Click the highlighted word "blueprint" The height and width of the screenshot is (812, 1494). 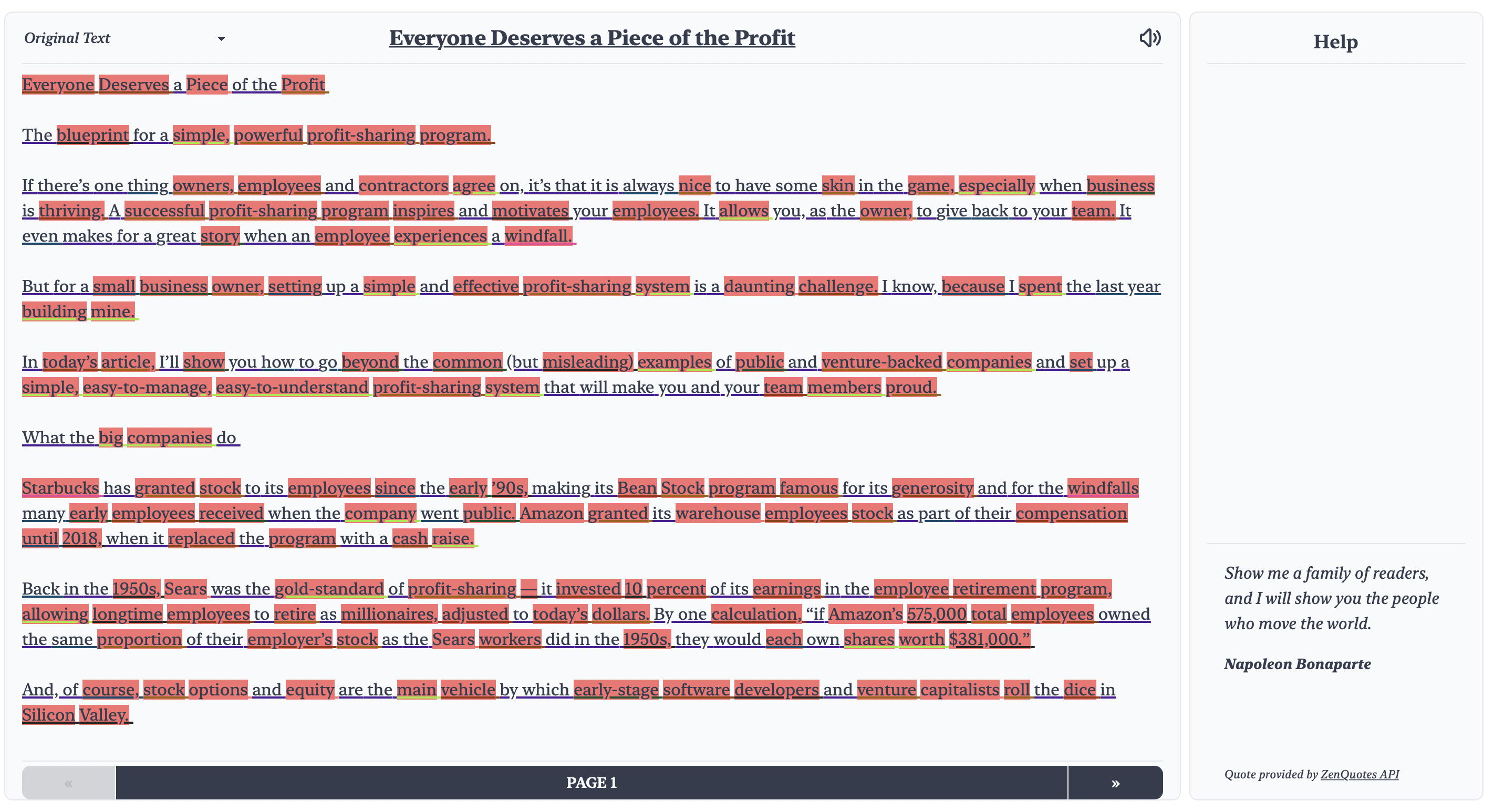pyautogui.click(x=93, y=135)
